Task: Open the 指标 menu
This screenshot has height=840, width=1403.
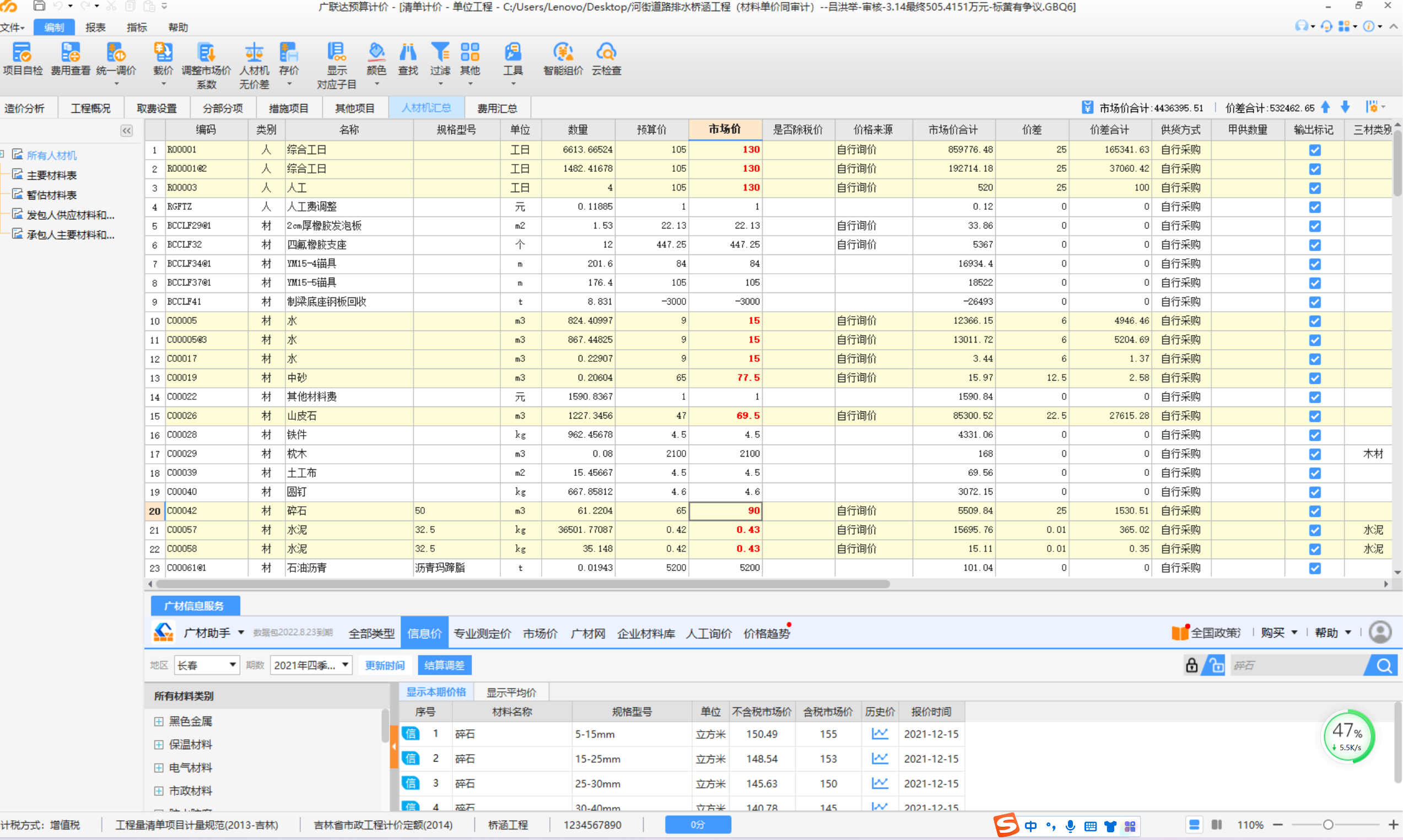Action: tap(137, 27)
